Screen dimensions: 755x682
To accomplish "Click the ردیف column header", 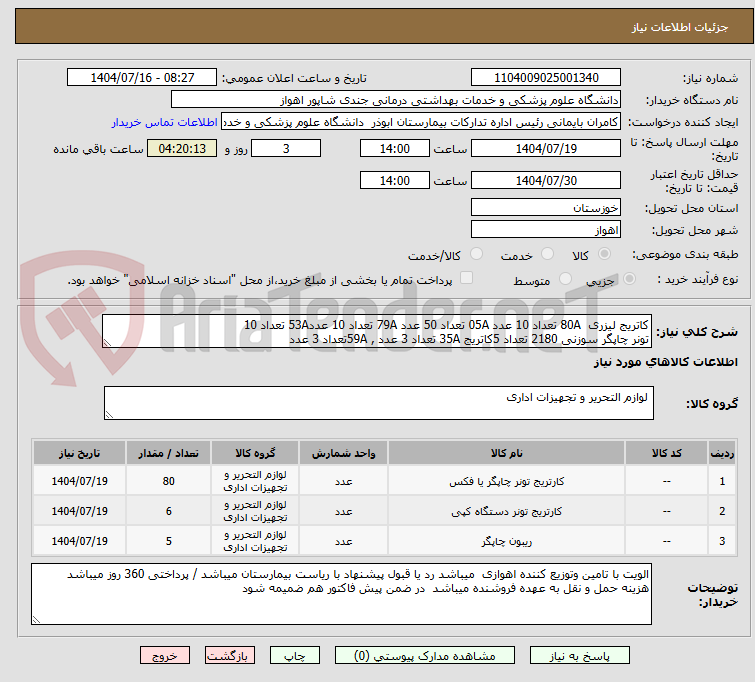I will pos(722,453).
